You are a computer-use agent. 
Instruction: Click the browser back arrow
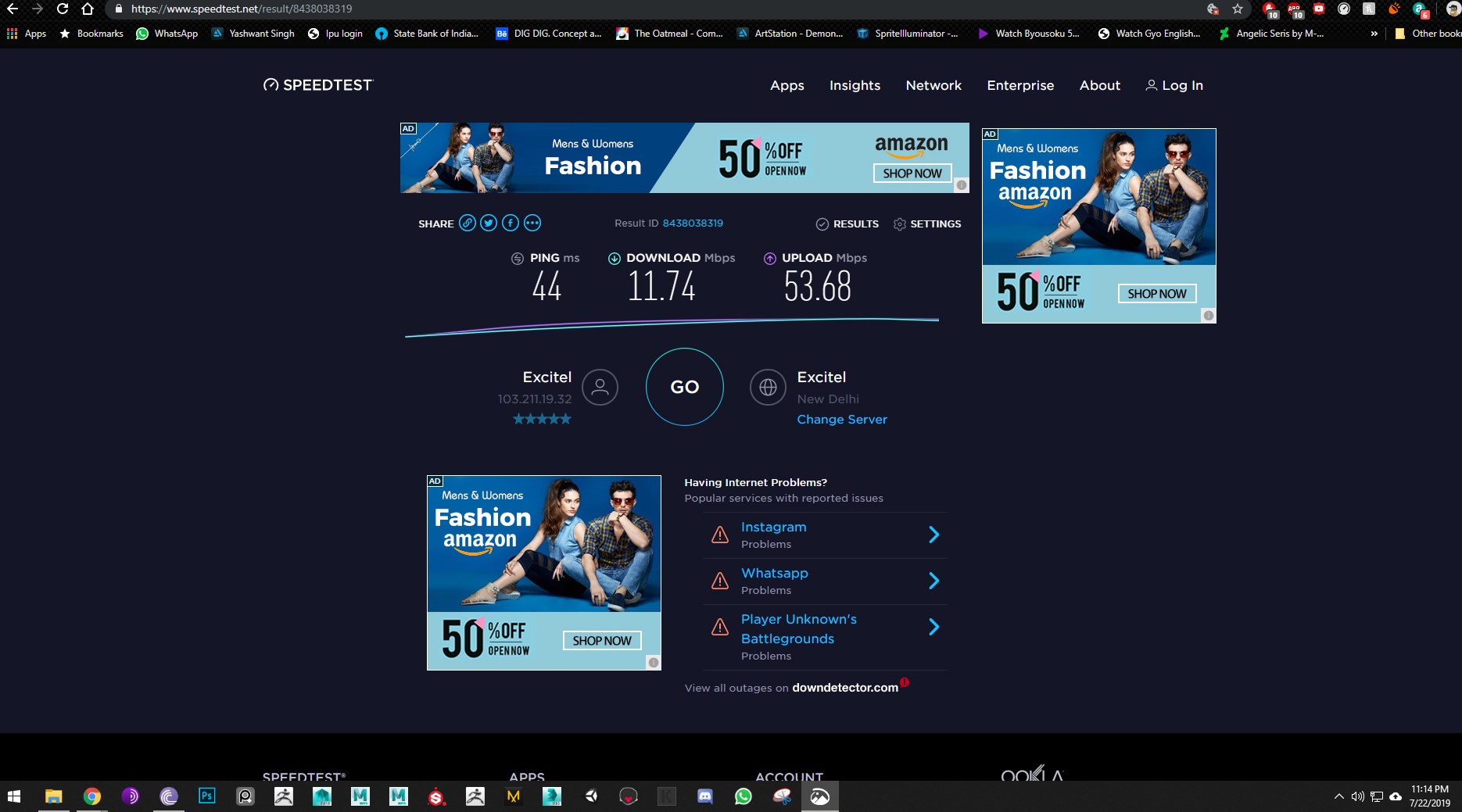point(13,9)
